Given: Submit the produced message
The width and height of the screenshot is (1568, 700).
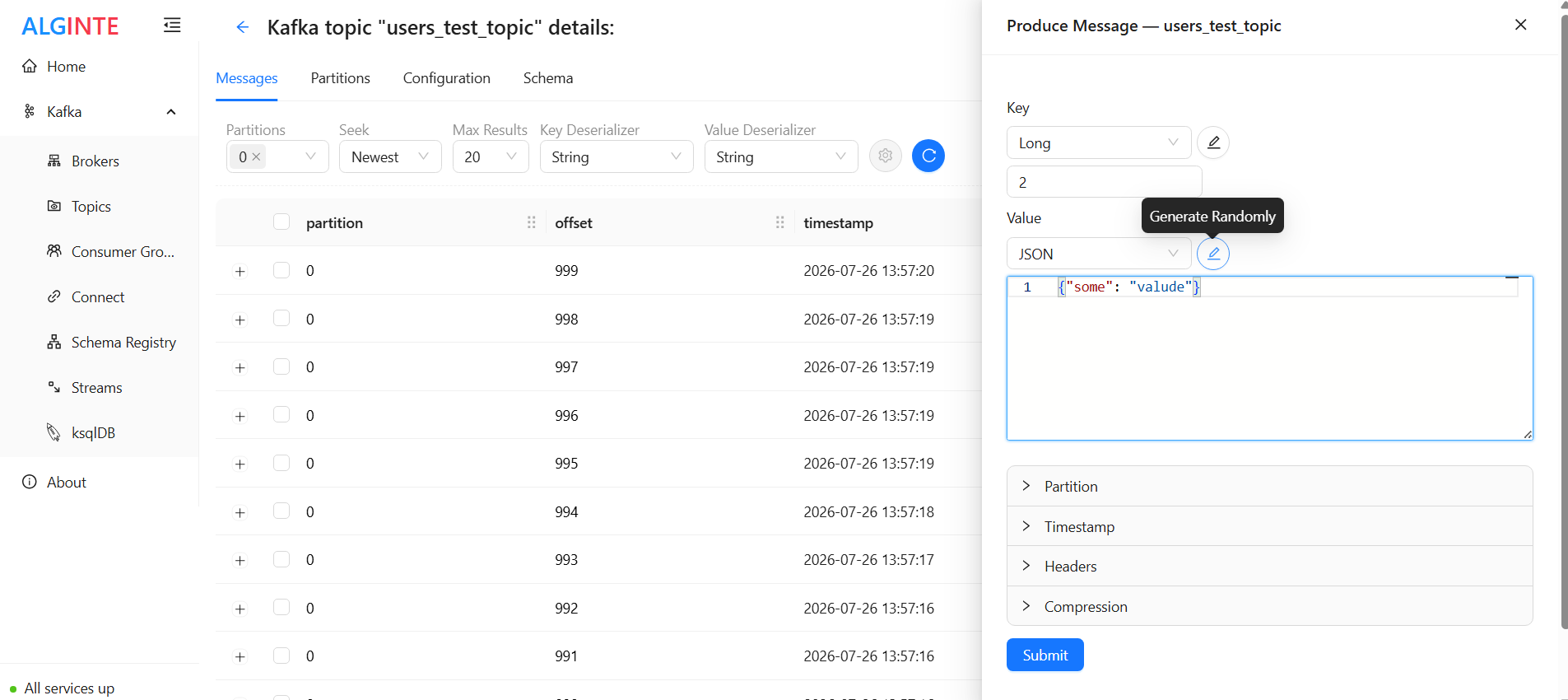Looking at the screenshot, I should pyautogui.click(x=1045, y=655).
